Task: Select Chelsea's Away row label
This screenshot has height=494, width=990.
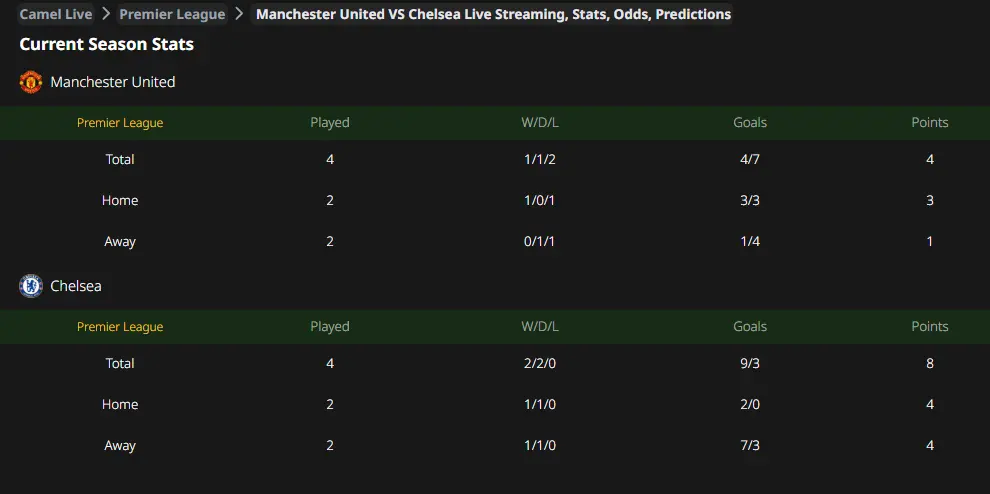Action: tap(120, 445)
